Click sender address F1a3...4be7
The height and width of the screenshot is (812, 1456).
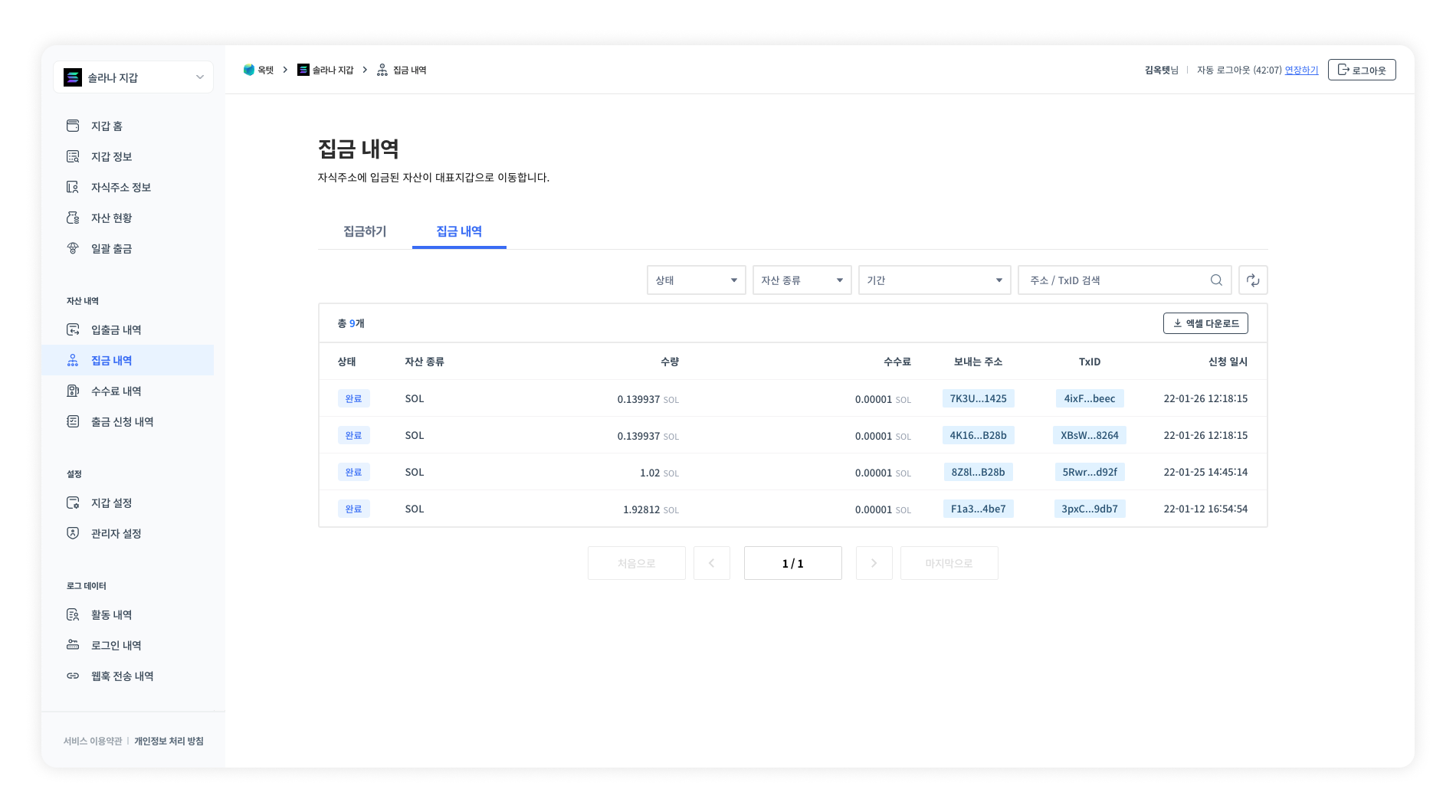[979, 509]
